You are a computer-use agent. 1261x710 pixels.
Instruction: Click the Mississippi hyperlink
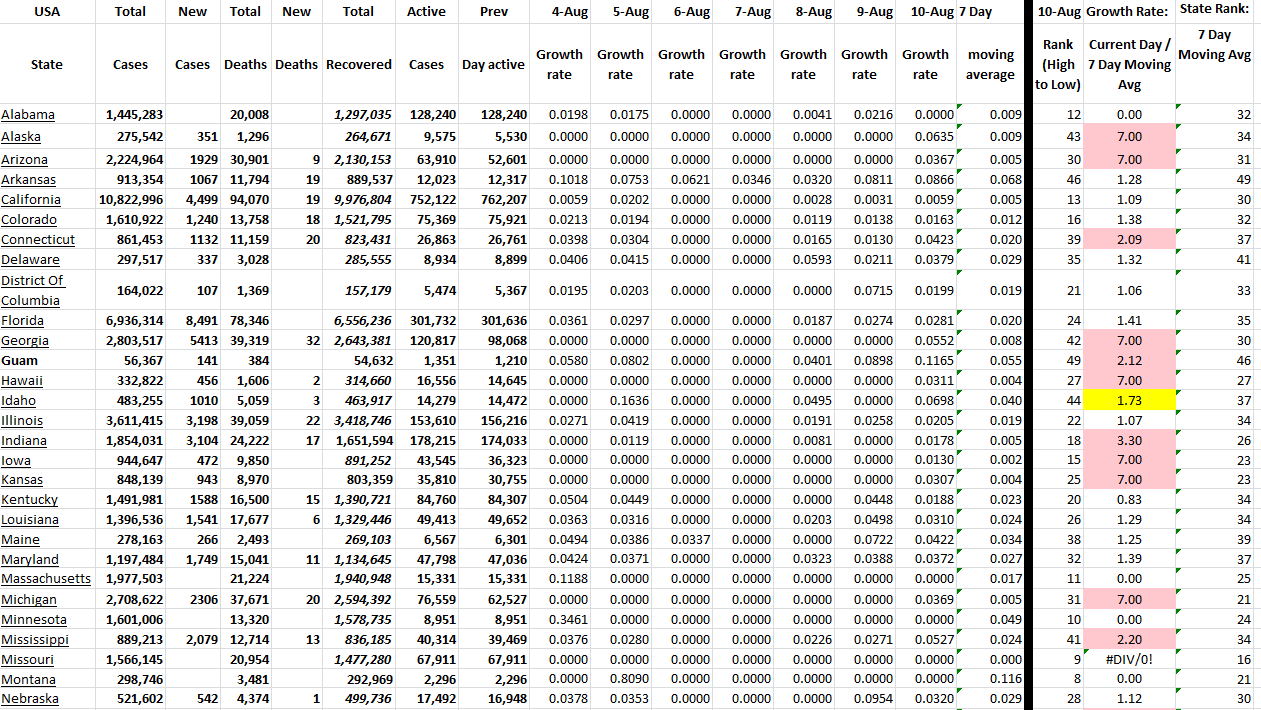[35, 639]
